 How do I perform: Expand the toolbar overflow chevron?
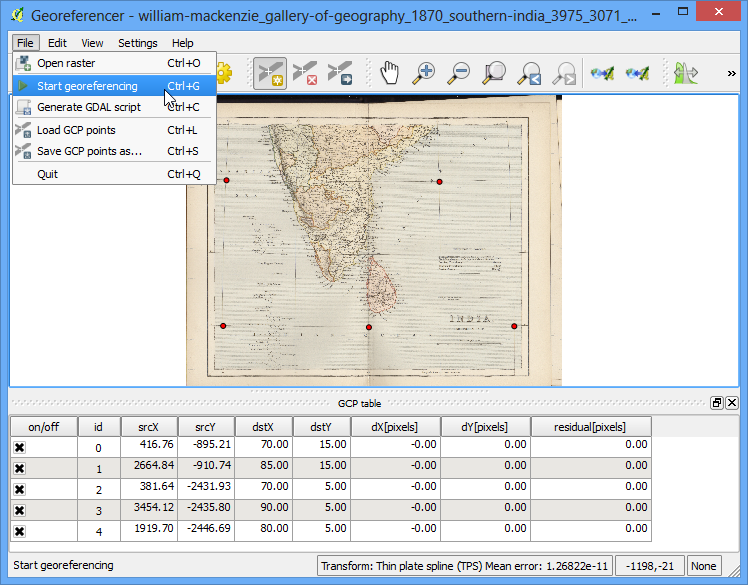(x=731, y=73)
